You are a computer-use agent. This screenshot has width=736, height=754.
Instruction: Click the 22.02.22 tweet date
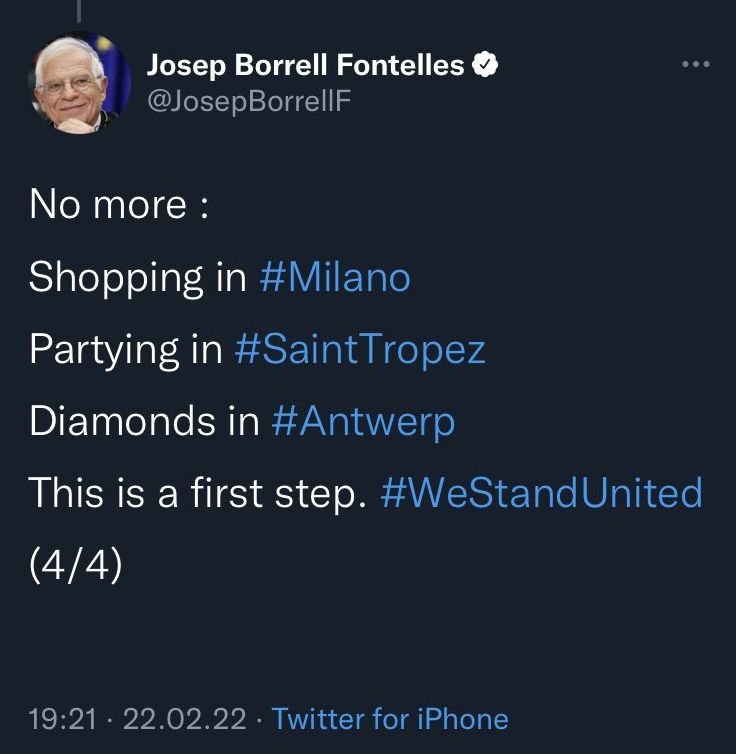coord(186,719)
